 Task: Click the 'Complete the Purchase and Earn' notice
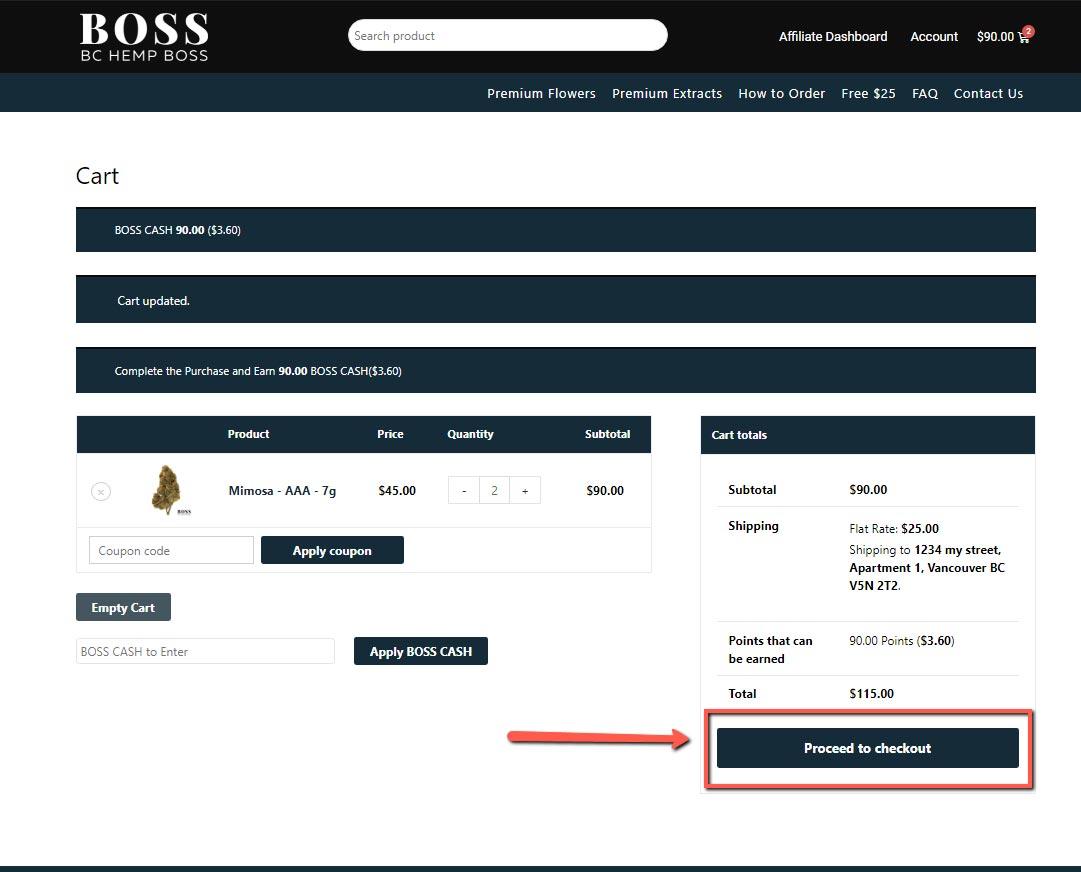(x=556, y=370)
